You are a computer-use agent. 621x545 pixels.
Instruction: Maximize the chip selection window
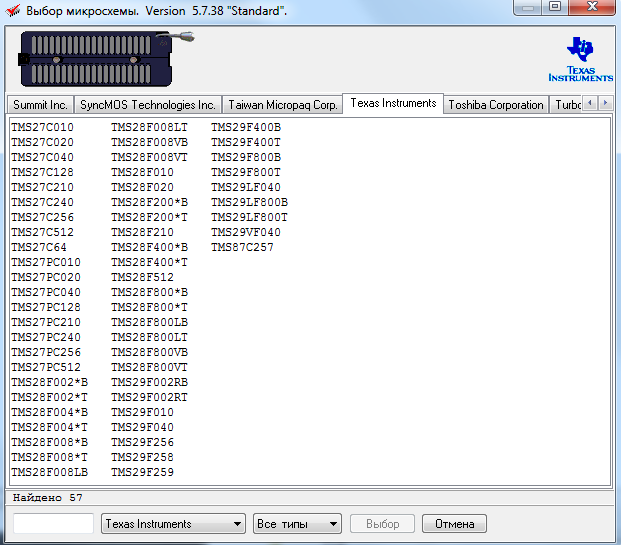pos(555,7)
